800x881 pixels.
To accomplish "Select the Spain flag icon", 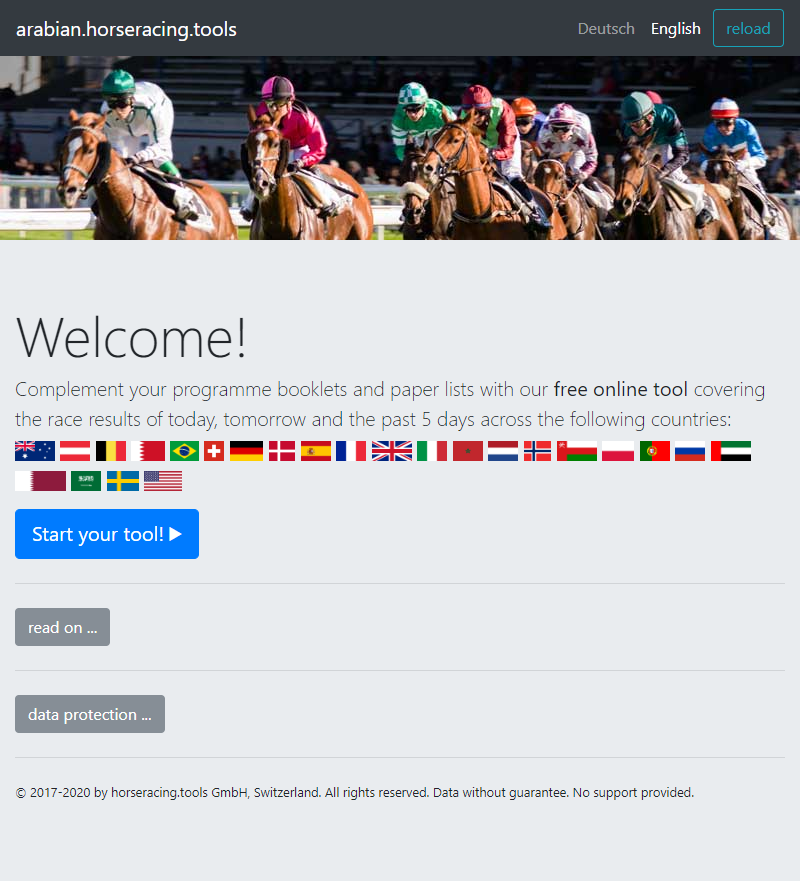I will [x=315, y=451].
